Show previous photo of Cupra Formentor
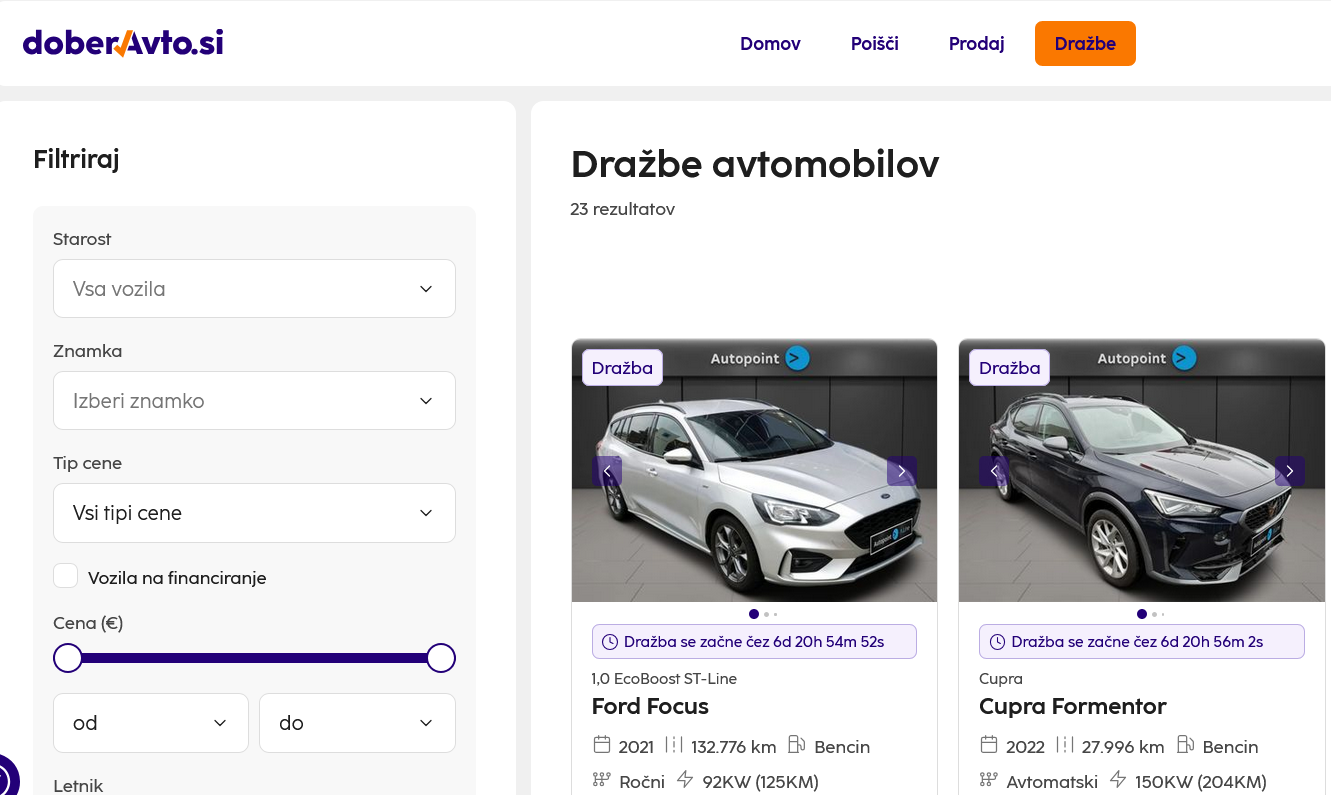 pos(994,471)
